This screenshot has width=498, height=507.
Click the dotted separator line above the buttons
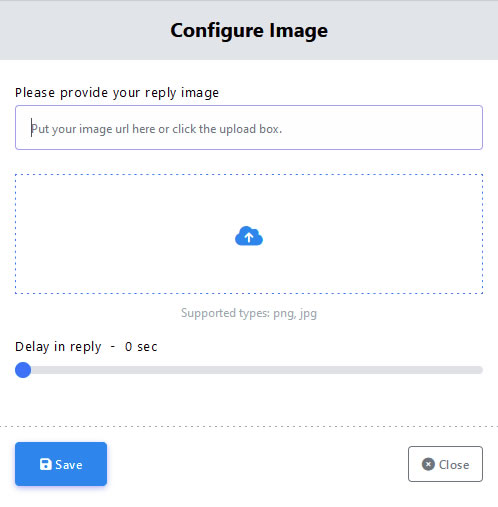point(249,426)
